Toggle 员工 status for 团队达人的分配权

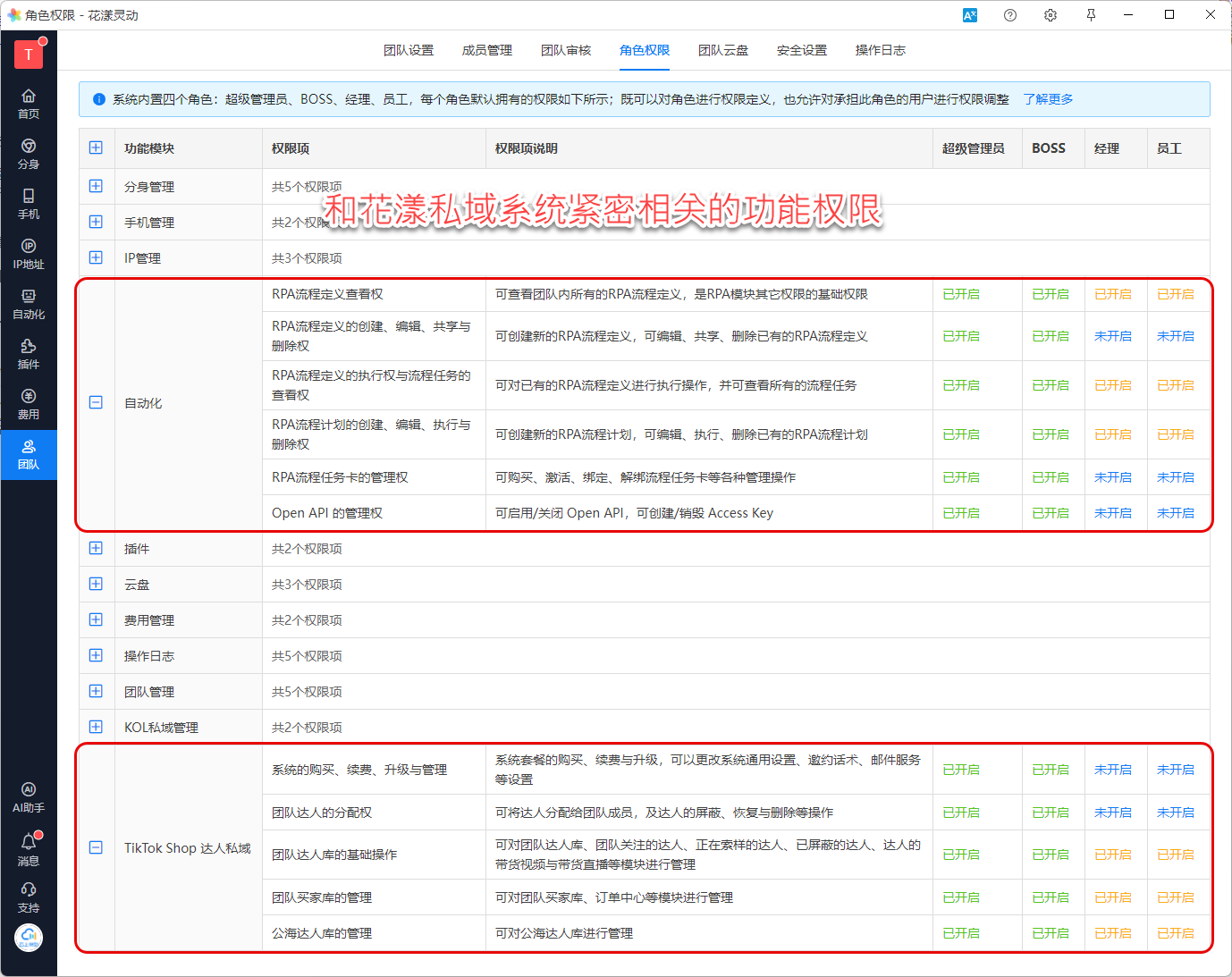click(1176, 813)
